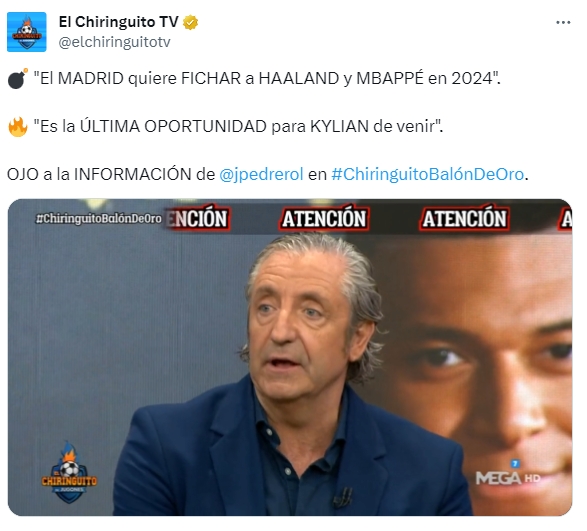Open the @elchiringuitotv handle
Screen dimensions: 587x531
tap(115, 42)
